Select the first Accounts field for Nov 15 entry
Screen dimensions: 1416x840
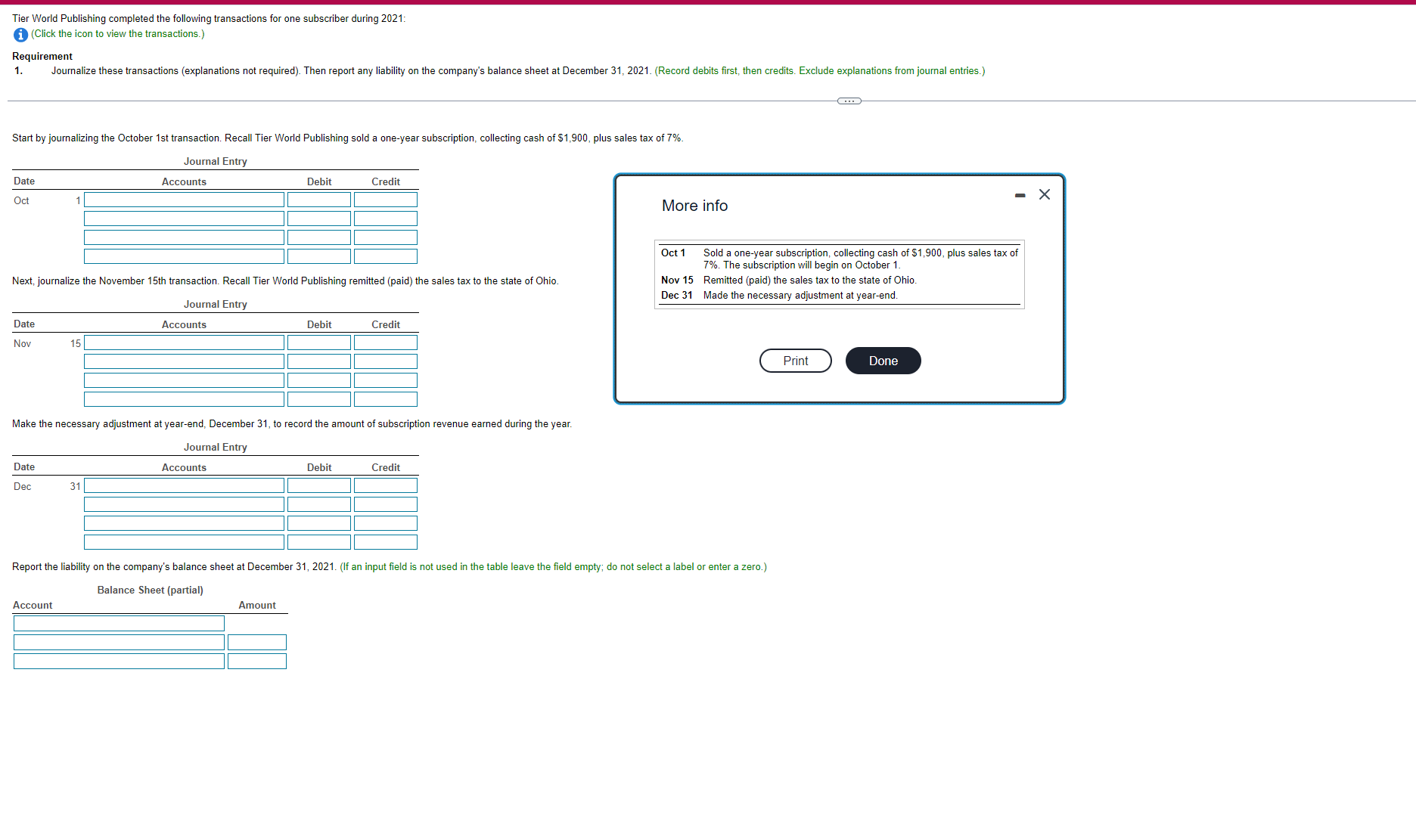tap(184, 343)
